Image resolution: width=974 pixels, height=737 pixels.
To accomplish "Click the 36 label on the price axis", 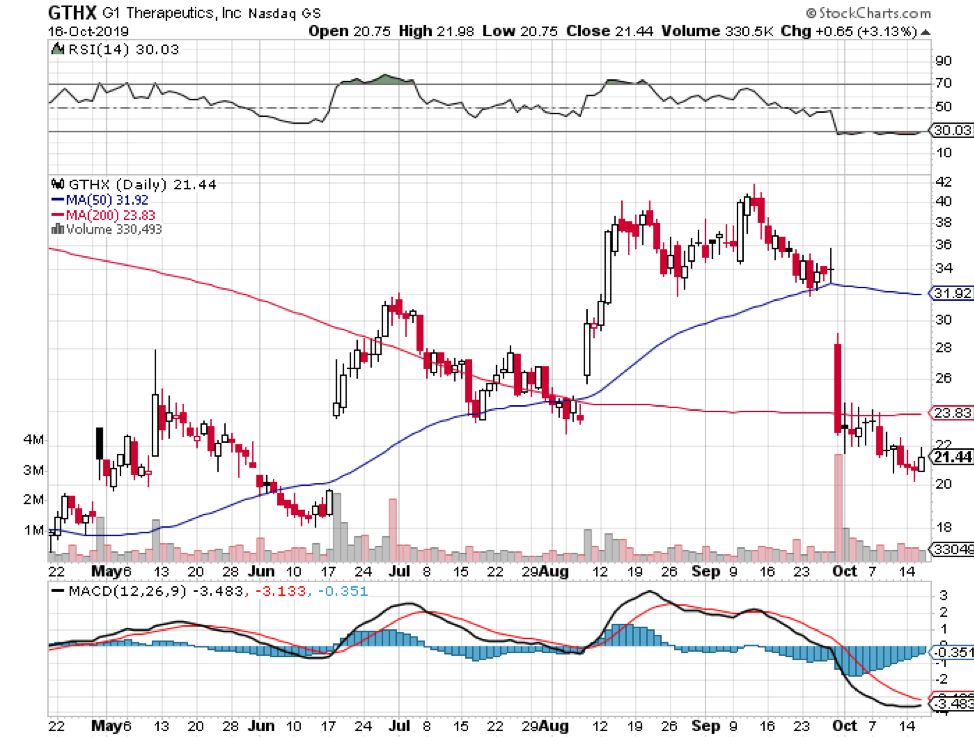I will pos(944,245).
